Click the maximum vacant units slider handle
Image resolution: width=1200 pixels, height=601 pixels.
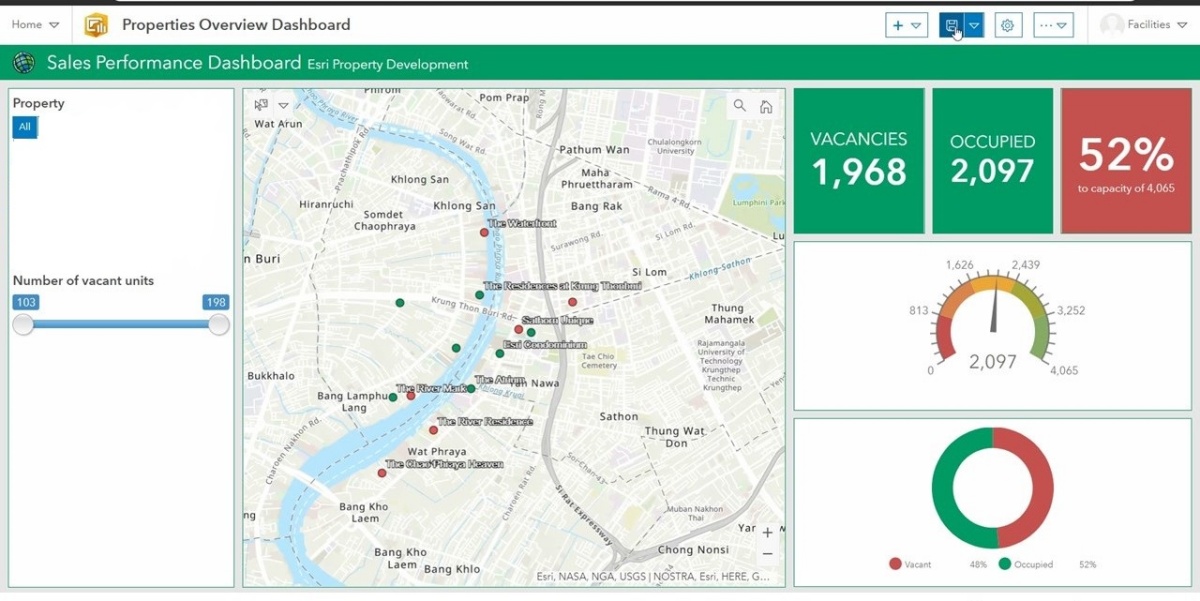click(x=218, y=324)
